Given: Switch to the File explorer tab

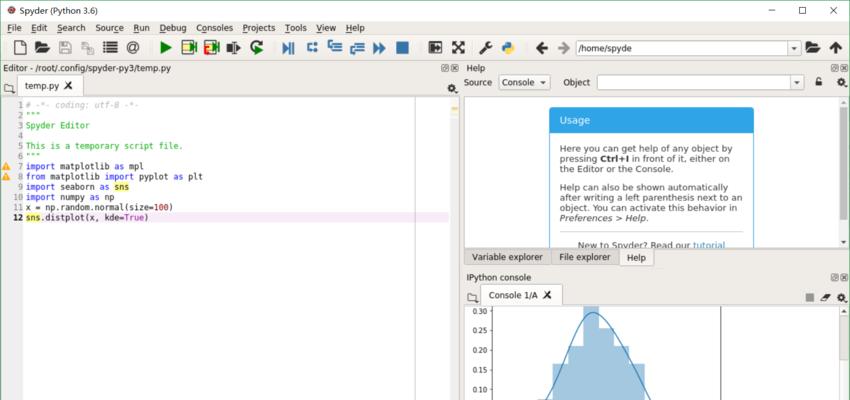Looking at the screenshot, I should point(584,257).
